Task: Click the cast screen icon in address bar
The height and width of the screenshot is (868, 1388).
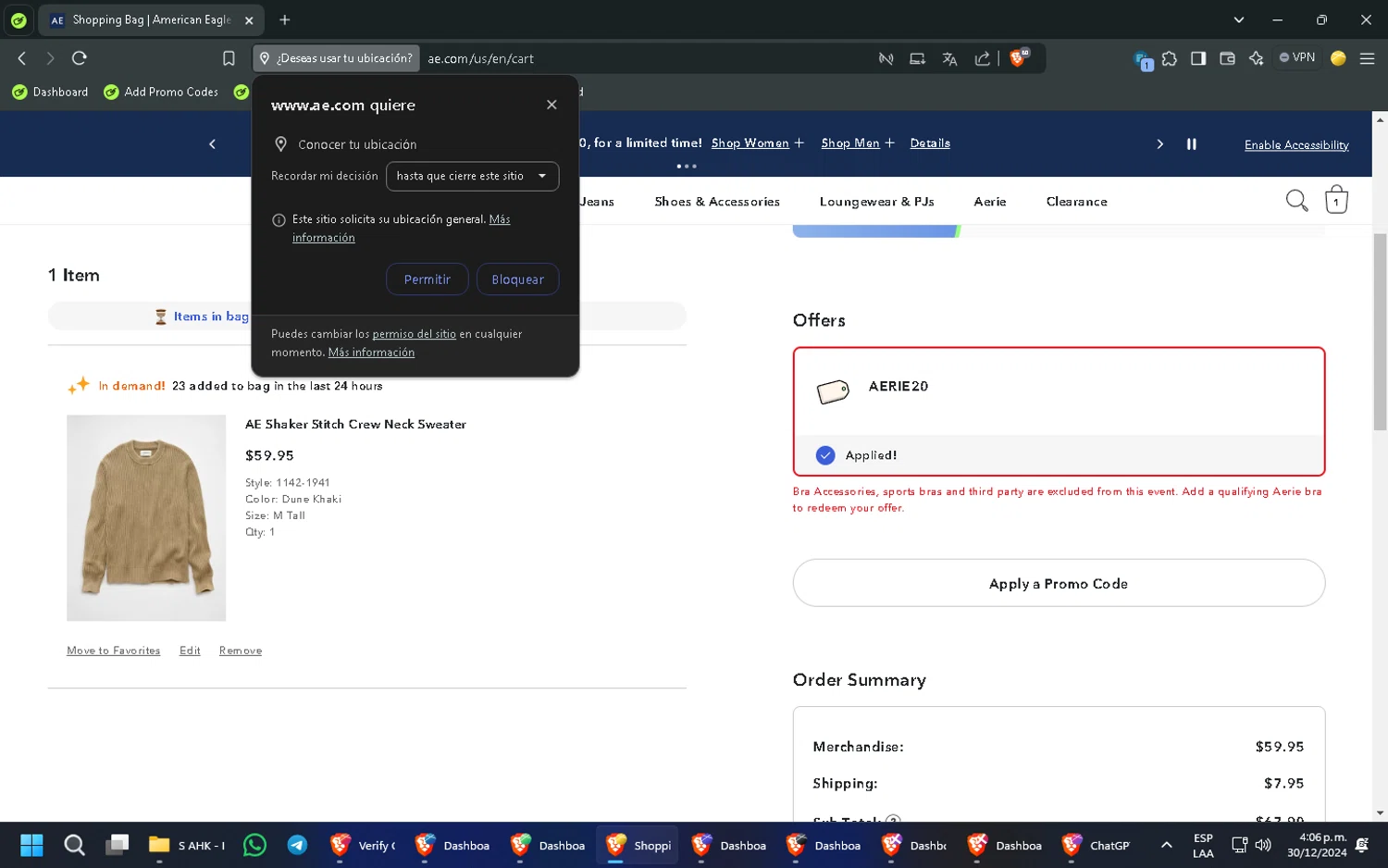Action: click(x=917, y=59)
